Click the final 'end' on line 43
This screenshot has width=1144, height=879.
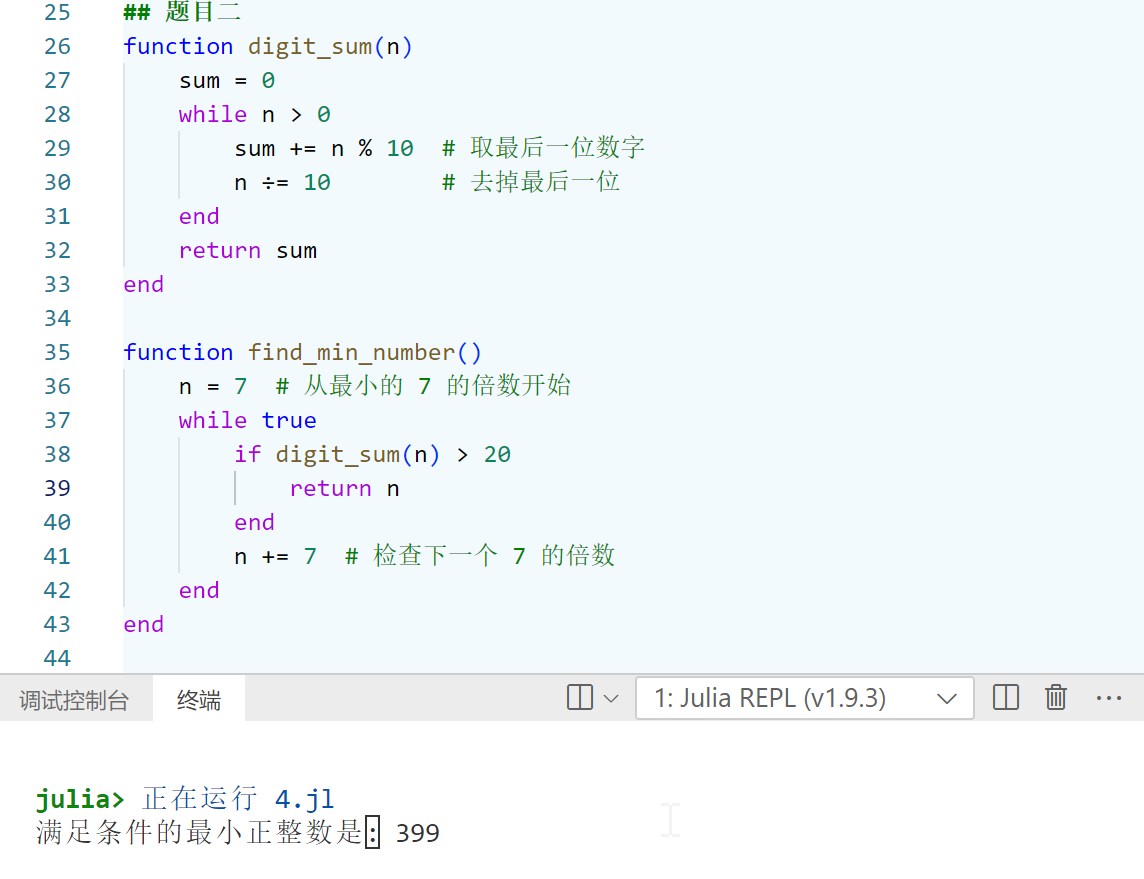point(144,624)
